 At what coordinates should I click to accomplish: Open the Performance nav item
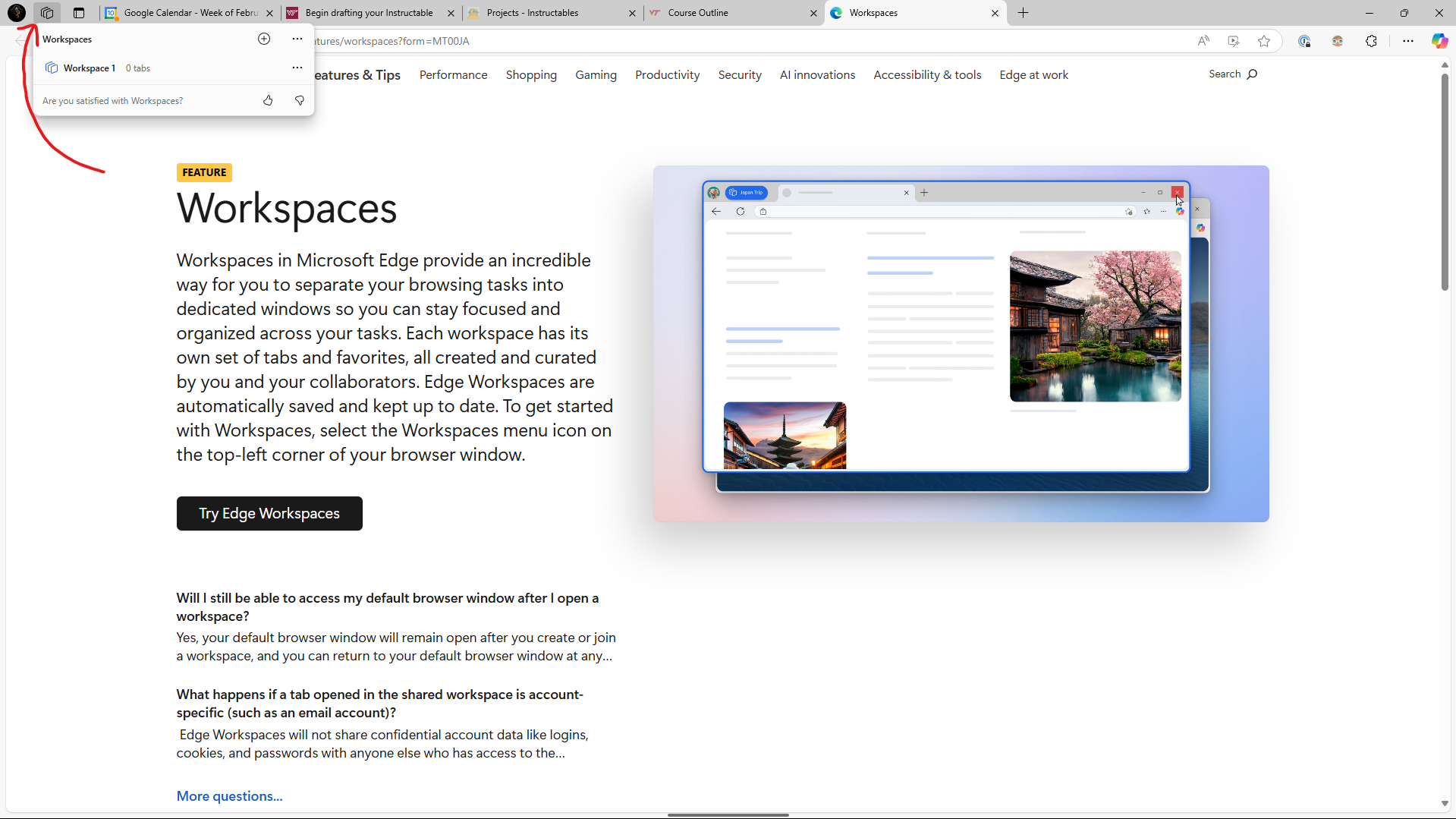coord(454,74)
